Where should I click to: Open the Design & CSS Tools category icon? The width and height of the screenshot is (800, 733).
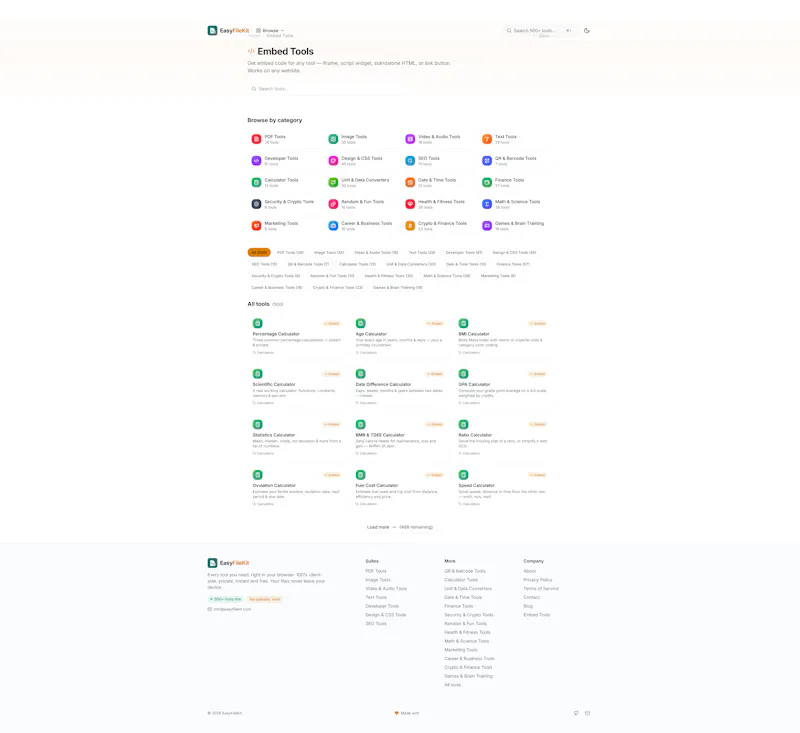[x=333, y=161]
